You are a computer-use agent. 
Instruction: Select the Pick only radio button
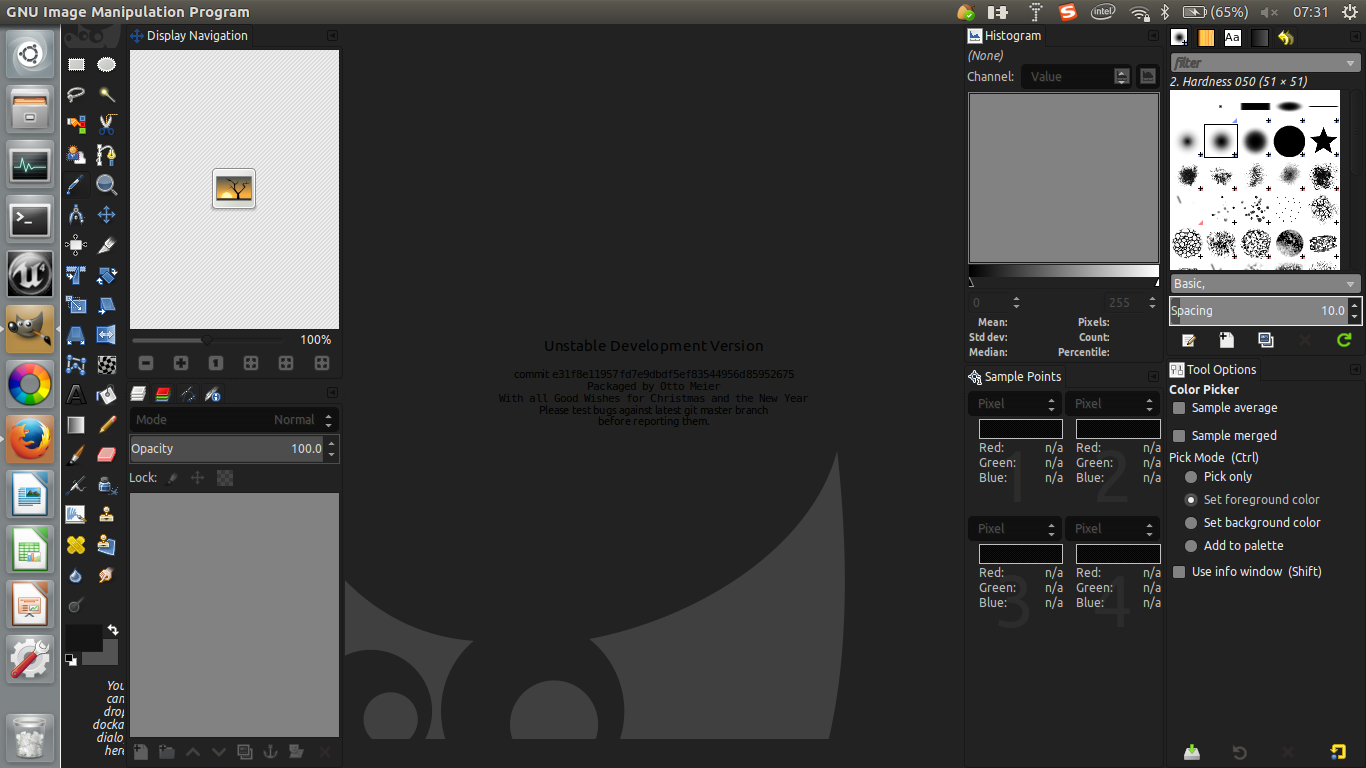[x=1191, y=477]
